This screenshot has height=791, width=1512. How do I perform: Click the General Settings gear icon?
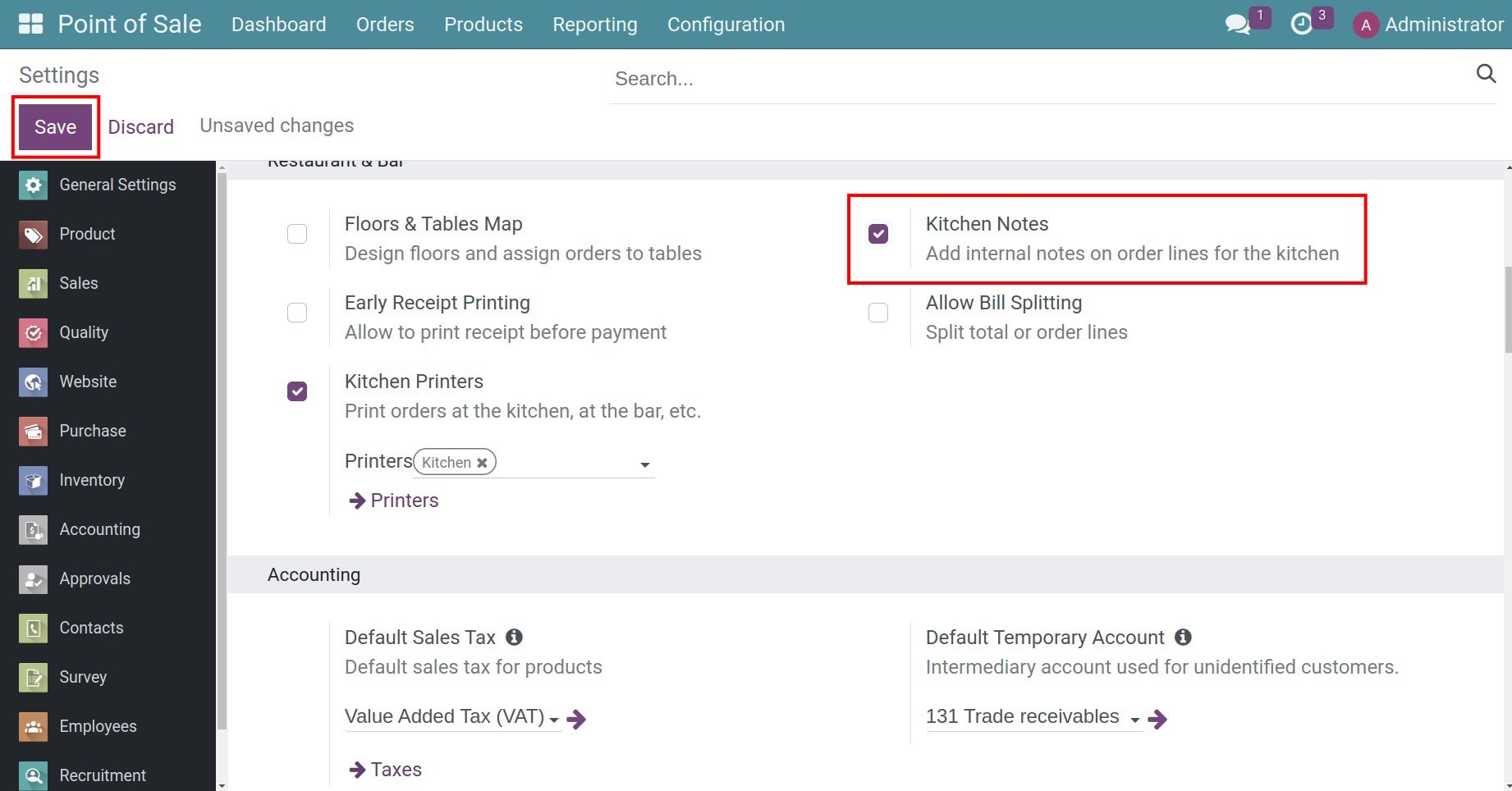33,185
